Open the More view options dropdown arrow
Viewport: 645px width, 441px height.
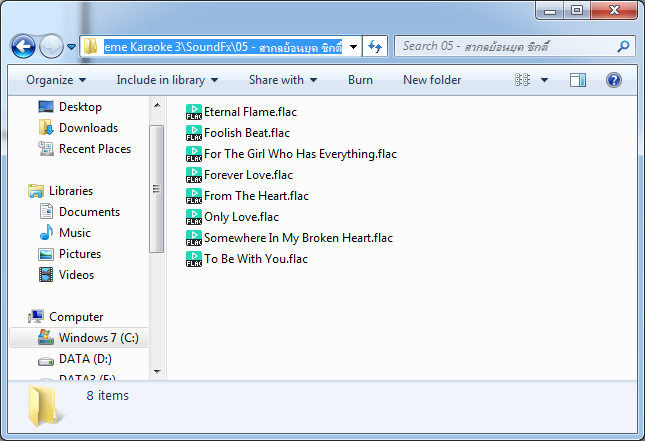click(x=544, y=80)
